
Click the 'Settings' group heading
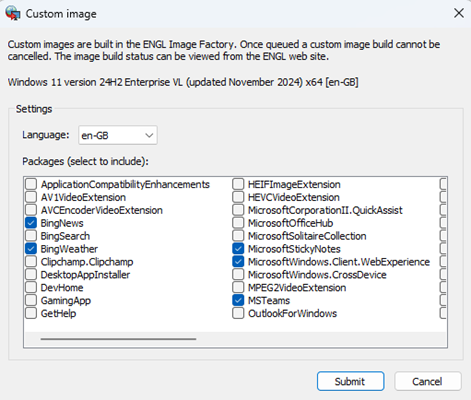(x=34, y=109)
